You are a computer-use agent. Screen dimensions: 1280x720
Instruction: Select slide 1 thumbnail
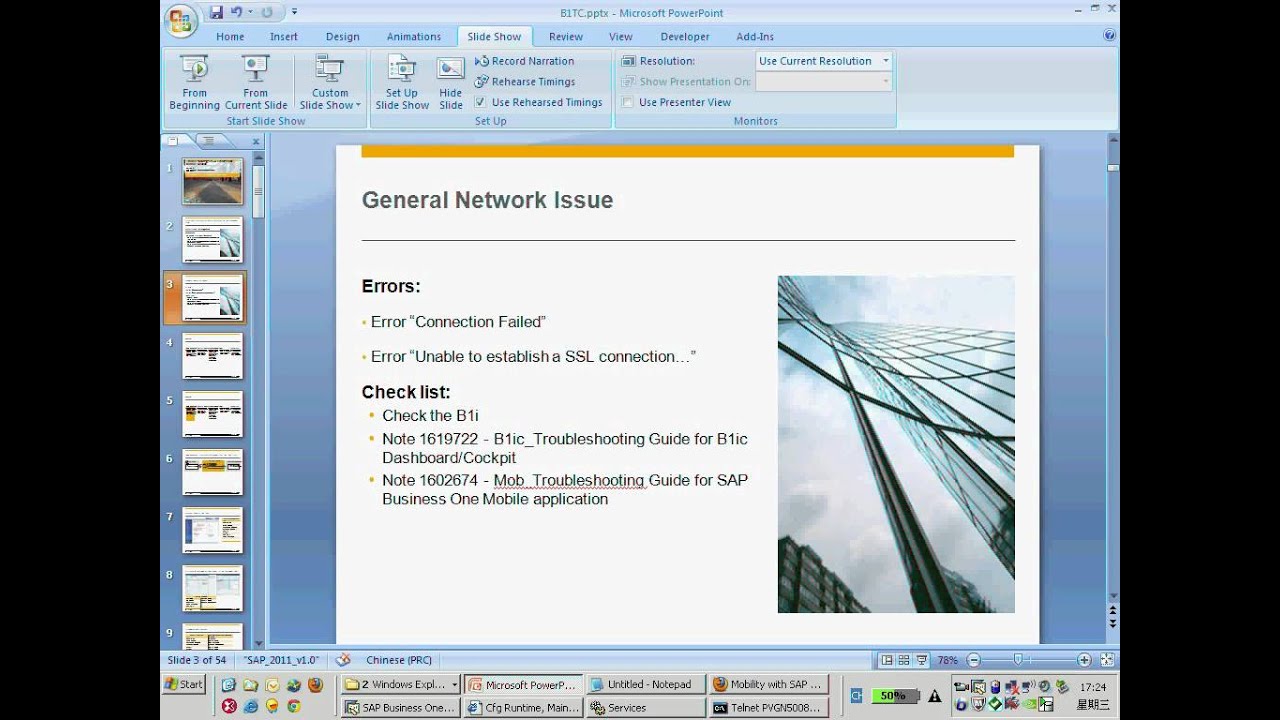[x=212, y=181]
